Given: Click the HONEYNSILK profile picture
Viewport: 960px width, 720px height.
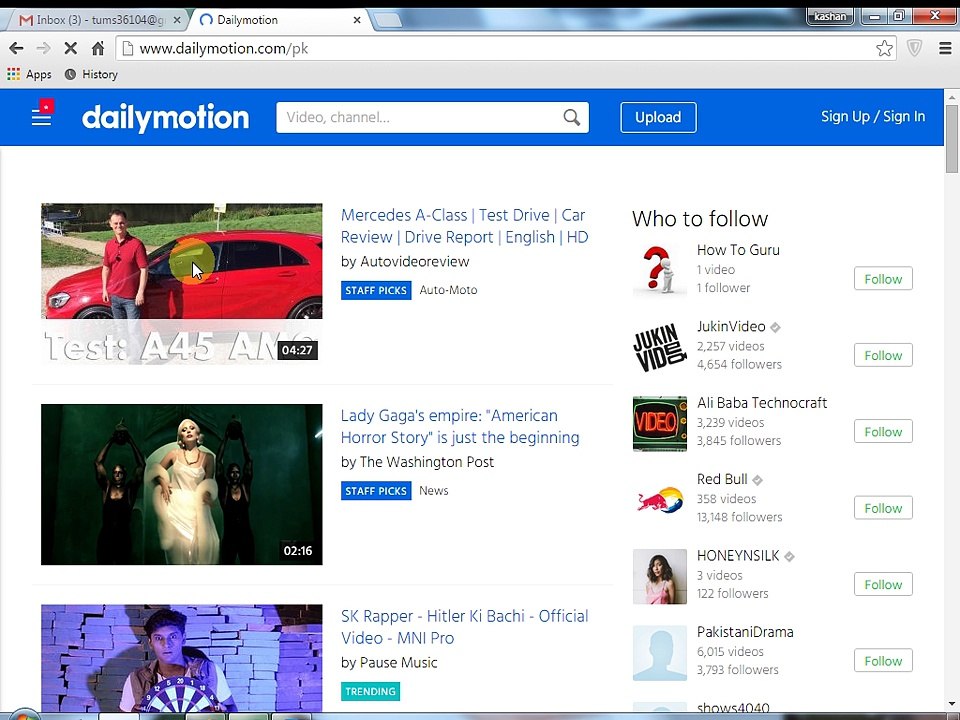Looking at the screenshot, I should 659,577.
